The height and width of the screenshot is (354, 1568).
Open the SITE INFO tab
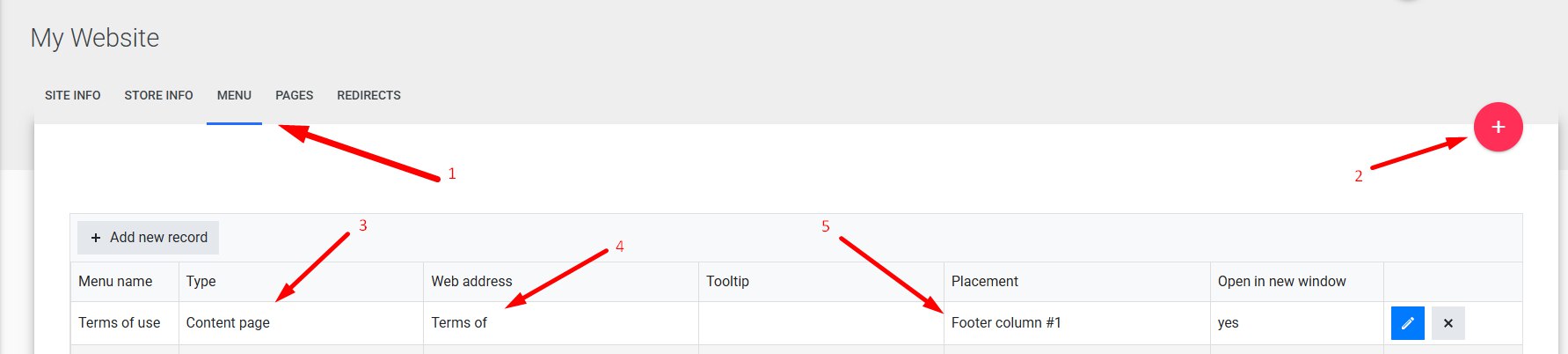[73, 95]
